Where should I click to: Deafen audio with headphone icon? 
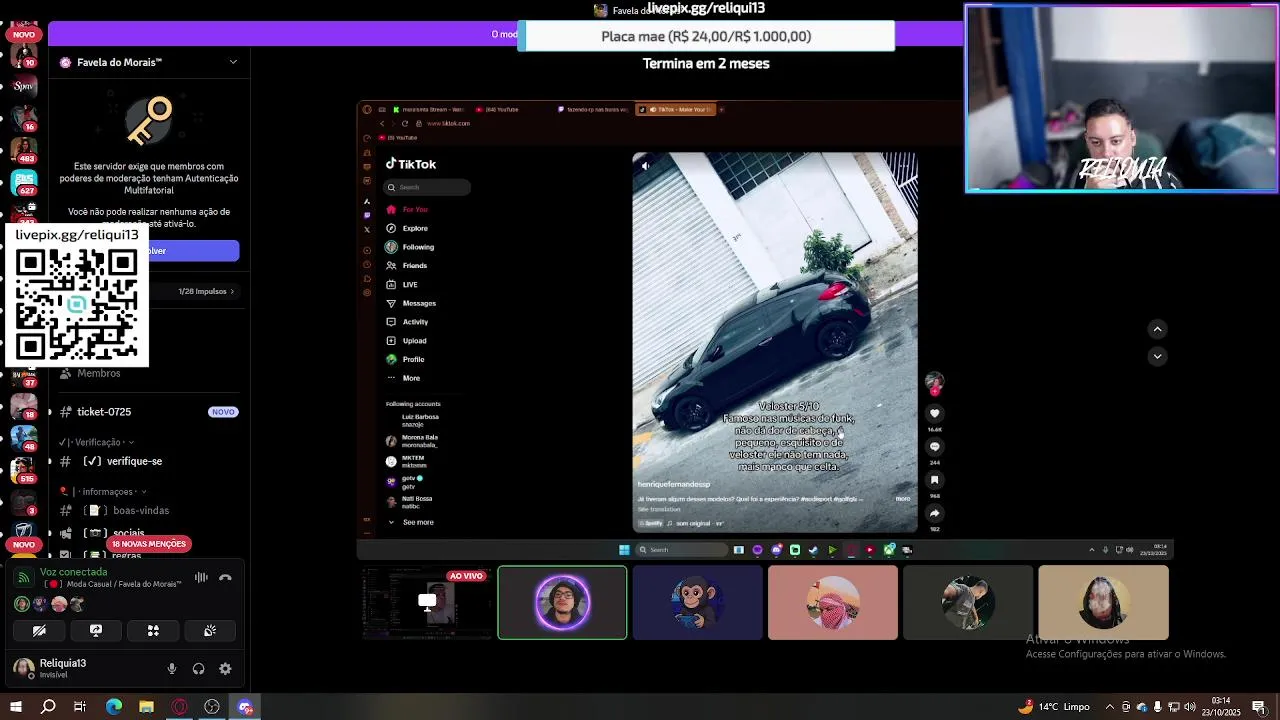(x=198, y=669)
